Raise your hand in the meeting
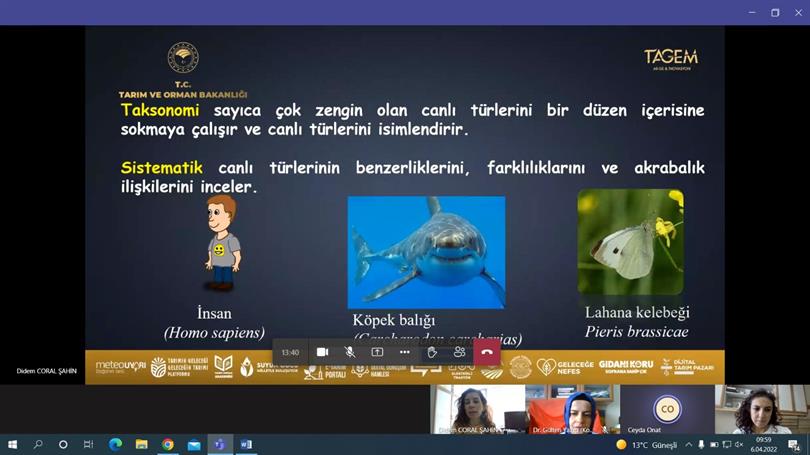This screenshot has height=455, width=810. coord(432,352)
